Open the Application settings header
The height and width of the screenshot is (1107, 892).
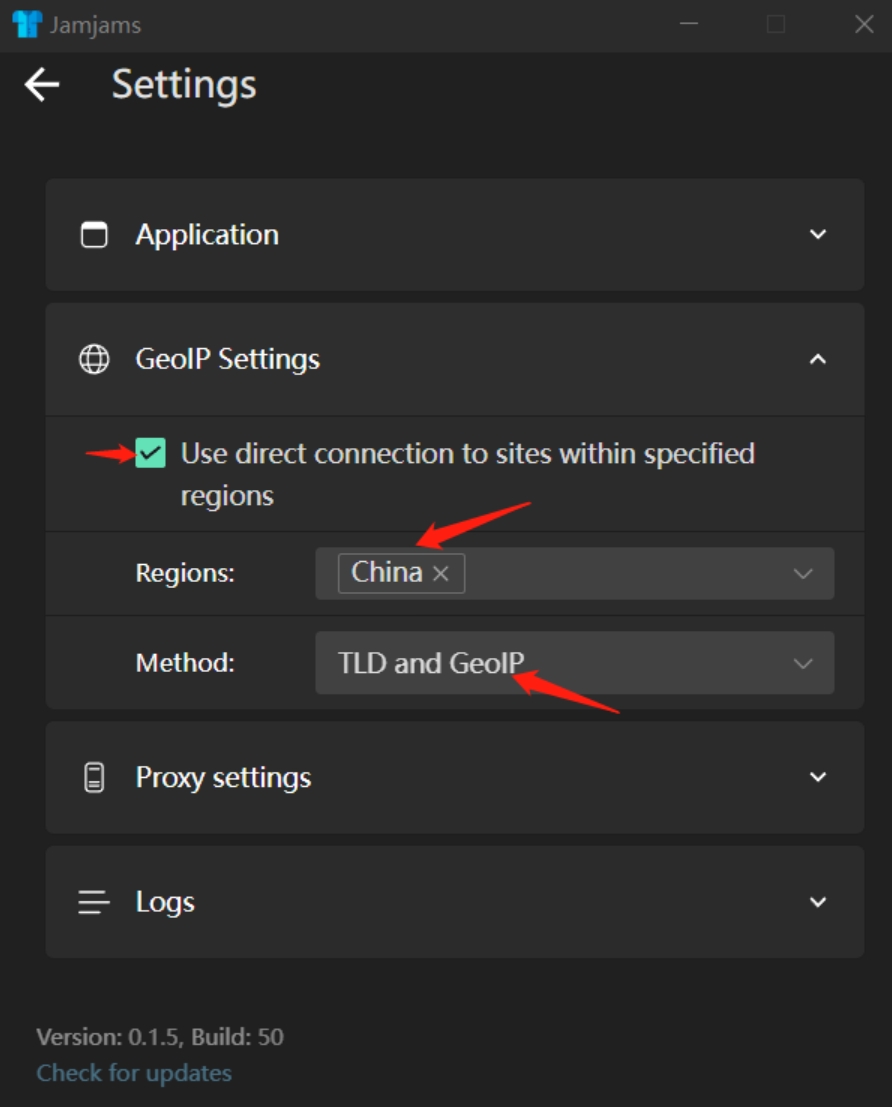pos(455,234)
